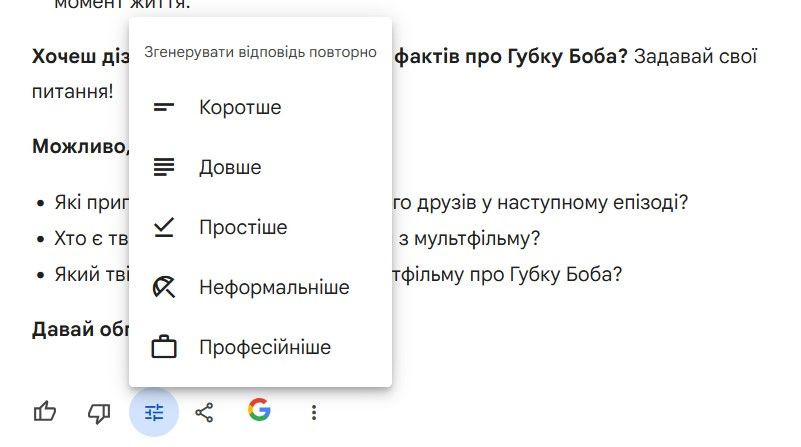This screenshot has width=801, height=447.
Task: Click the briefcase icon beside Професійніше
Action: click(x=163, y=348)
